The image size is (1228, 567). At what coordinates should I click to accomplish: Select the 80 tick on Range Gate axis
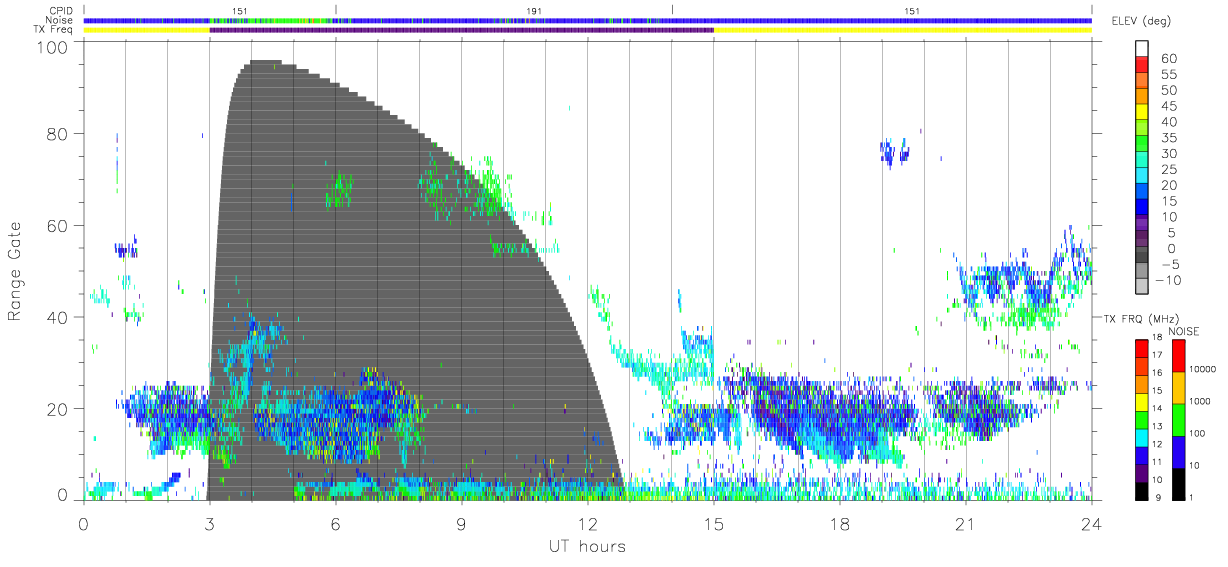point(56,134)
